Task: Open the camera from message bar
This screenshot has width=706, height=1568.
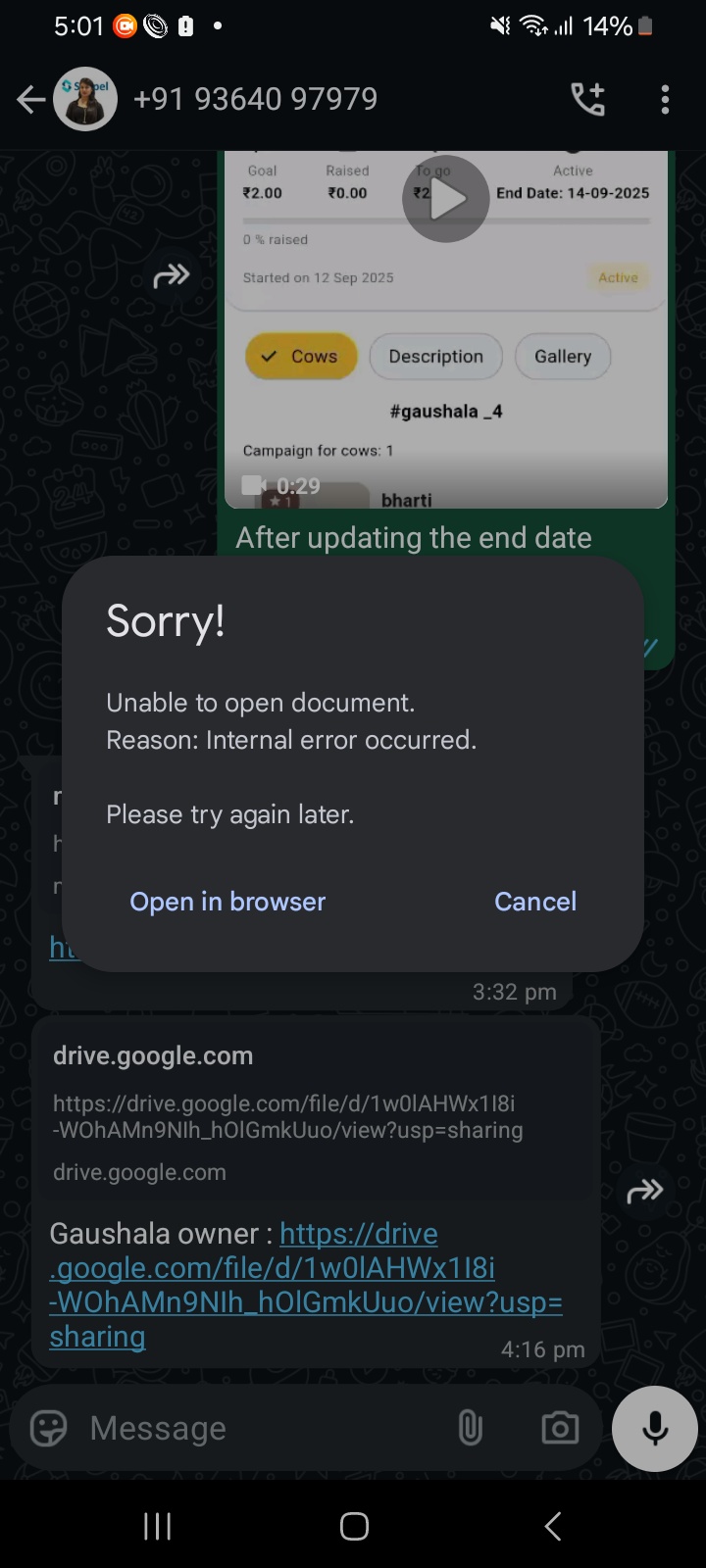Action: click(x=560, y=1428)
